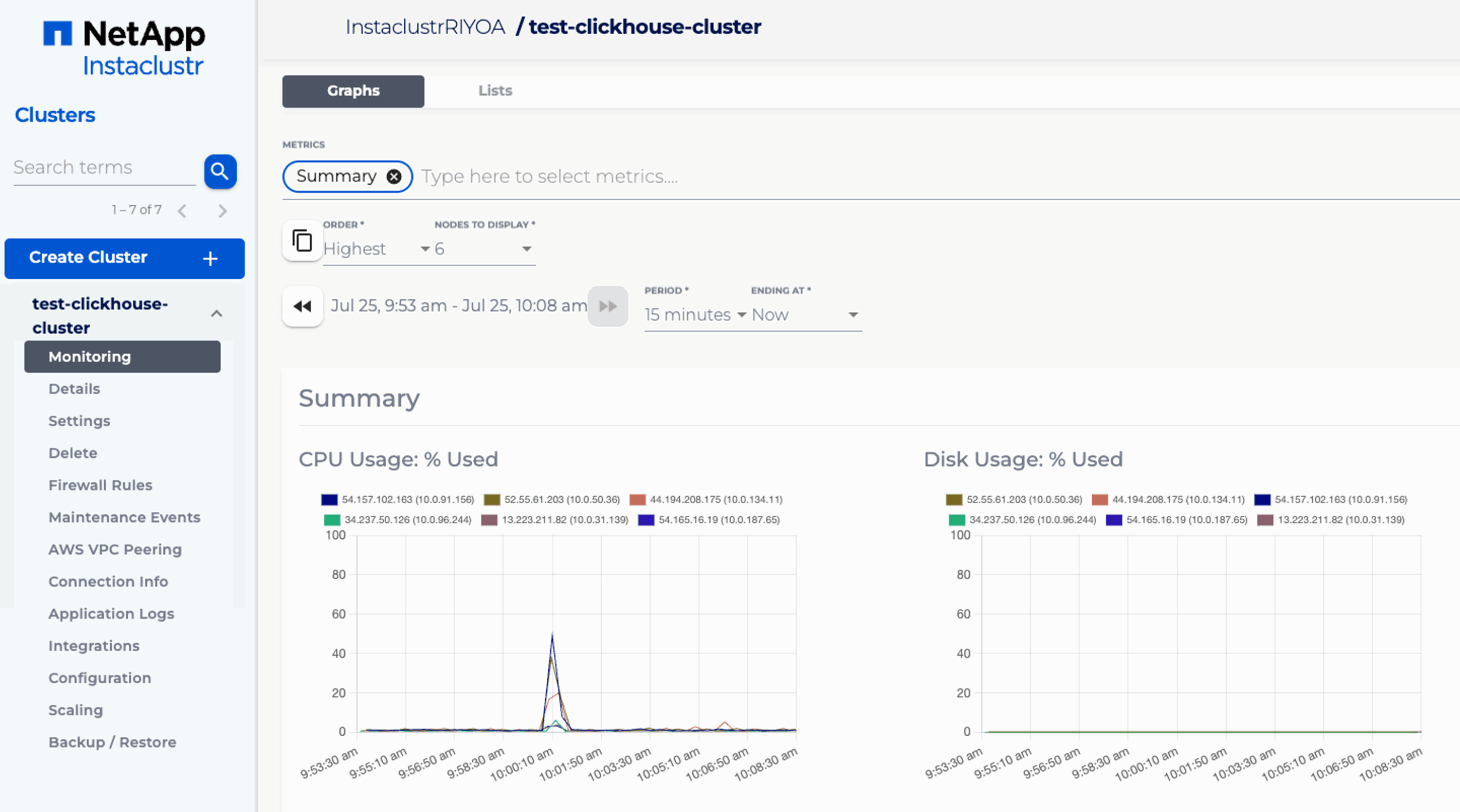
Task: Click the 'Disk Usage: % Used' chart title
Action: 1023,460
